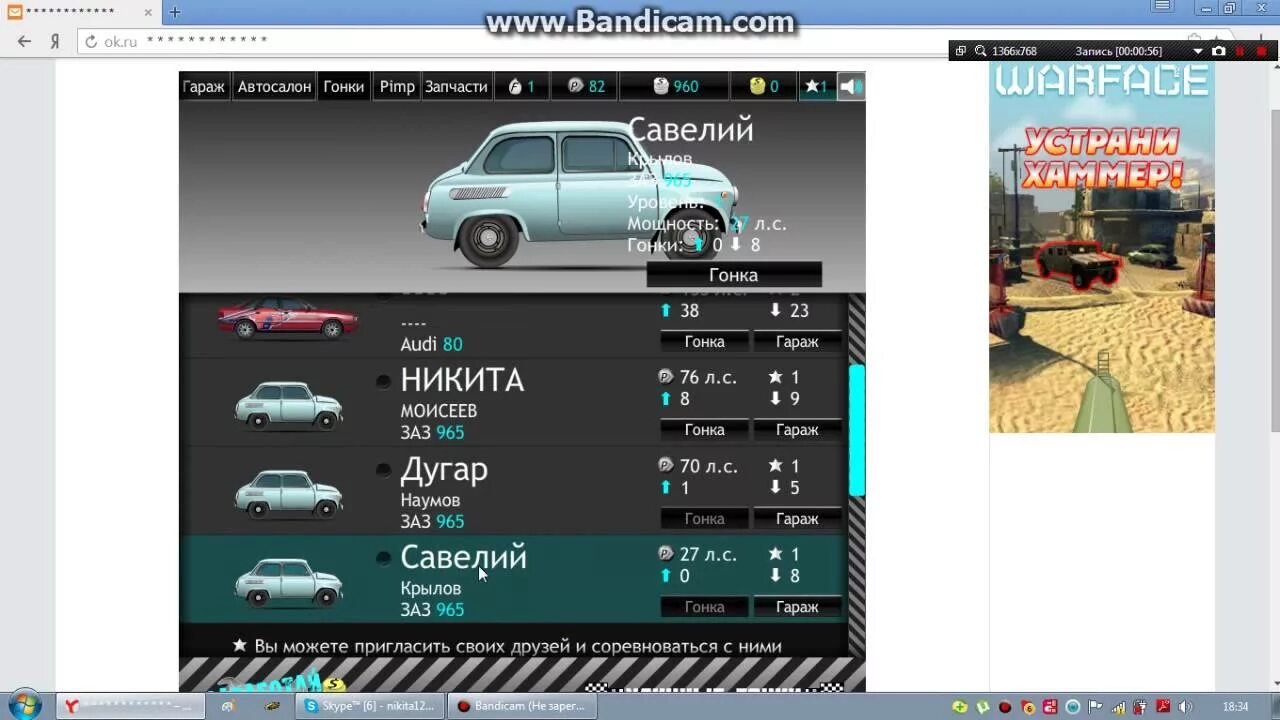The width and height of the screenshot is (1280, 720).
Task: Take a screenshot with Bandicam camera icon
Action: click(x=1218, y=50)
